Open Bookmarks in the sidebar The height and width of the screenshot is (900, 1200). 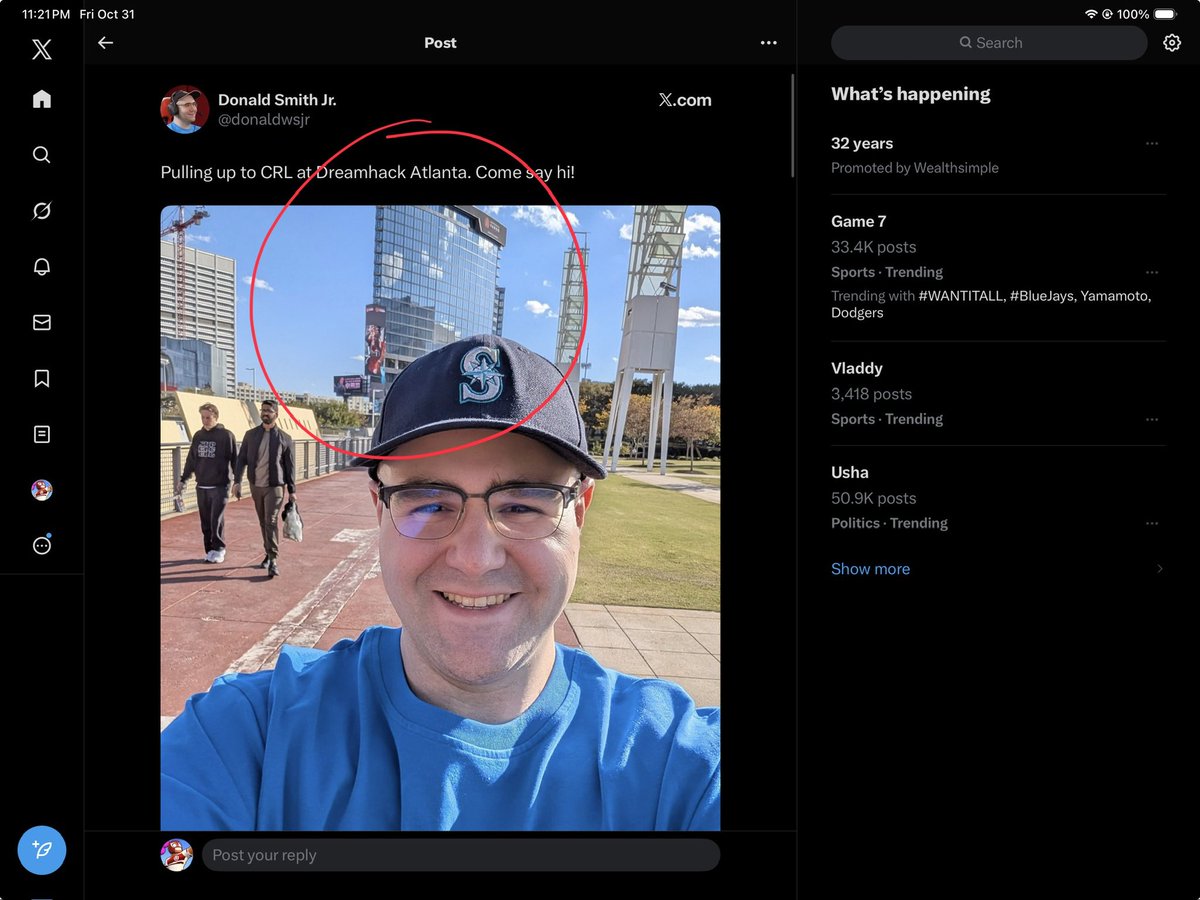[41, 379]
